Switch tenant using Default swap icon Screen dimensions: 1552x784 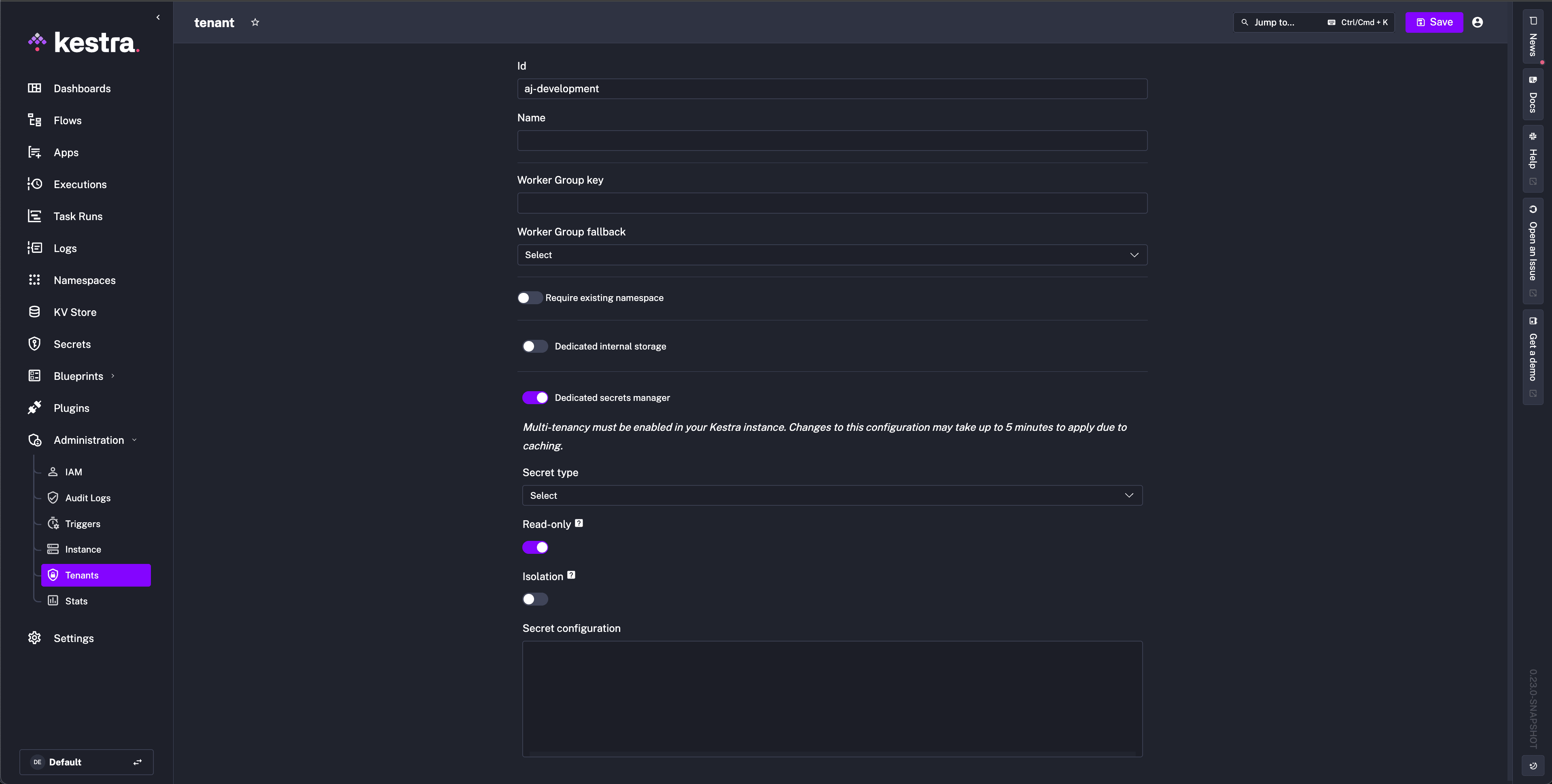click(x=138, y=762)
